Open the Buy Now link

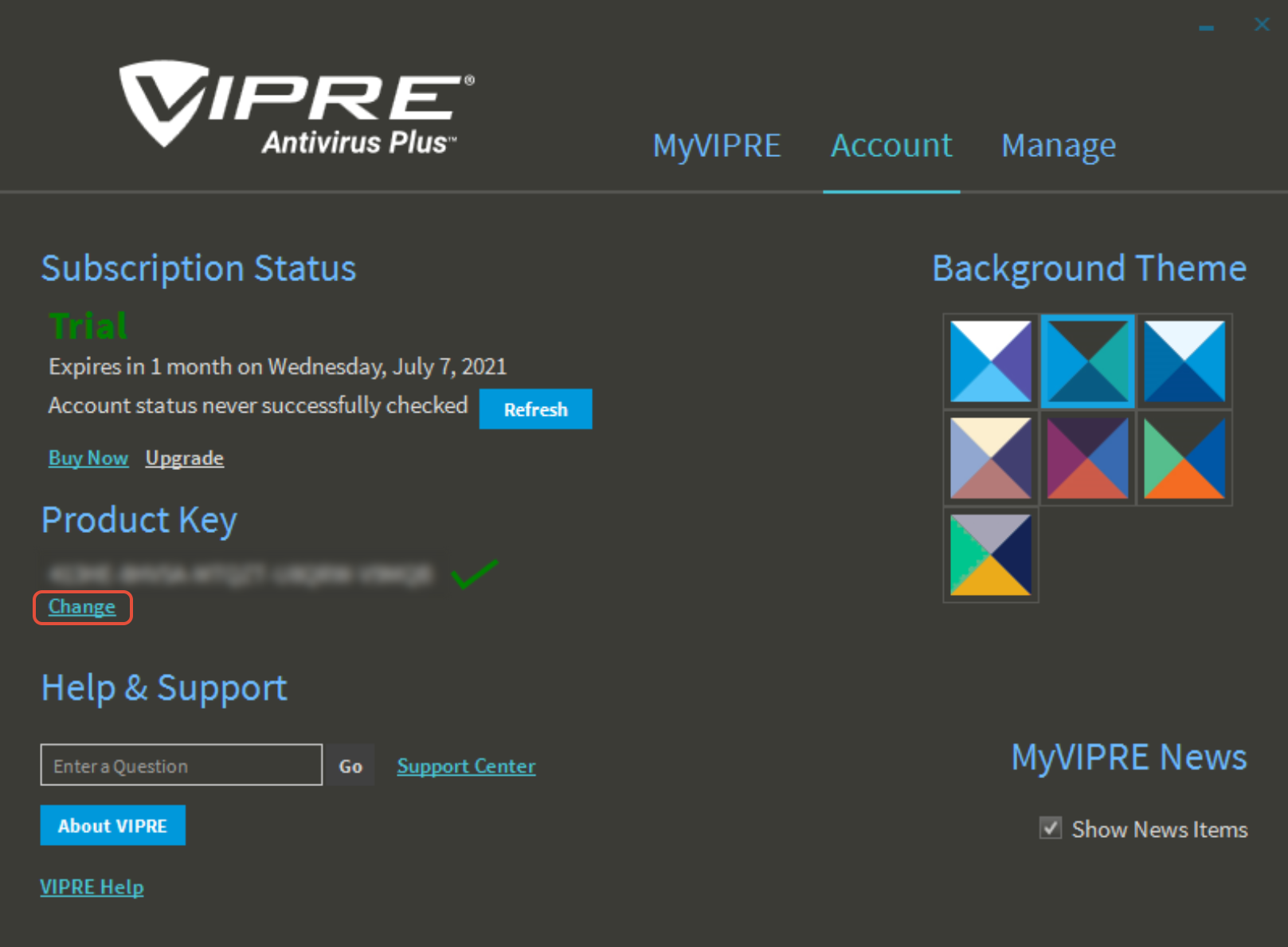click(x=88, y=458)
